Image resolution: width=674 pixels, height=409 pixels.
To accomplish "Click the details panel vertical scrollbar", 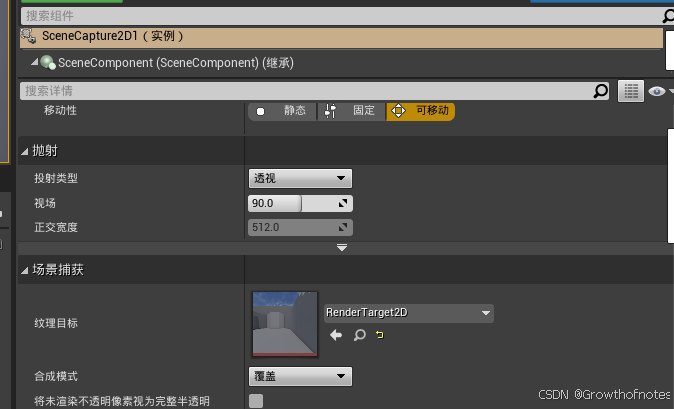I will click(671, 186).
